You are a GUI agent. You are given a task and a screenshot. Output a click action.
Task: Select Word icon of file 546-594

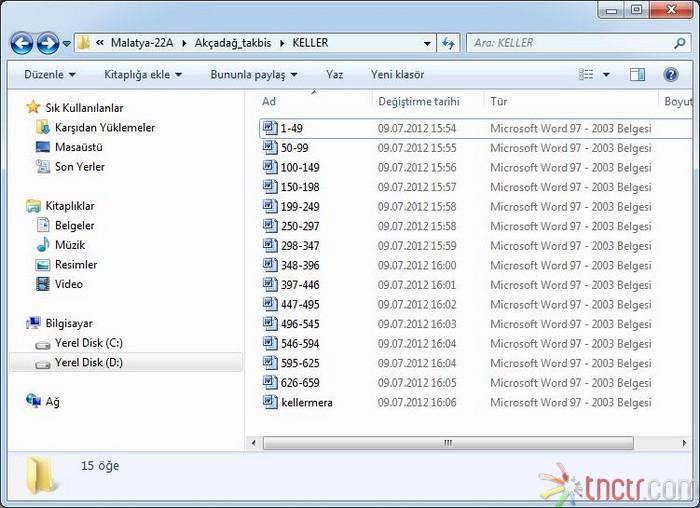[x=270, y=343]
